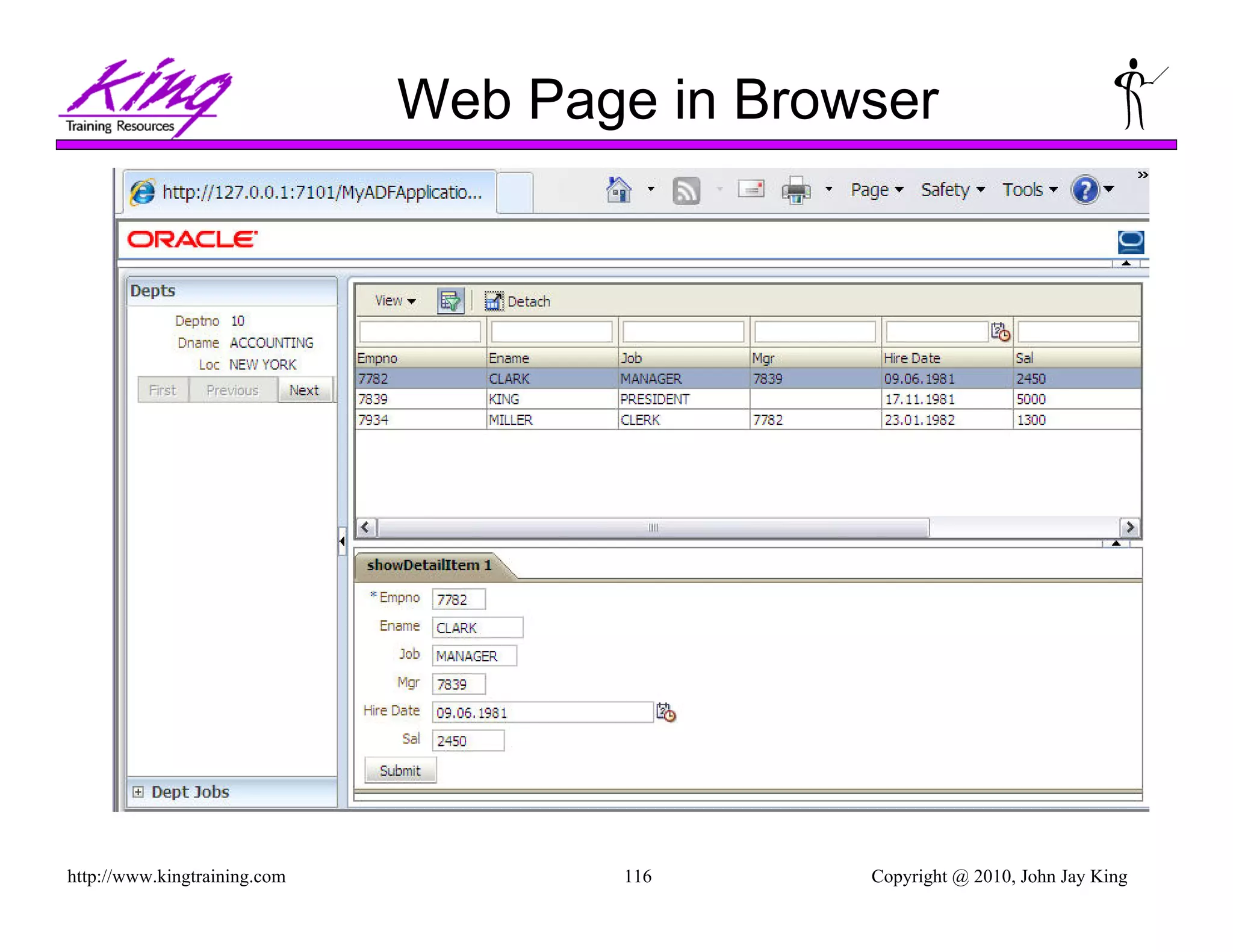Expand the Dept Jobs panel

(138, 792)
